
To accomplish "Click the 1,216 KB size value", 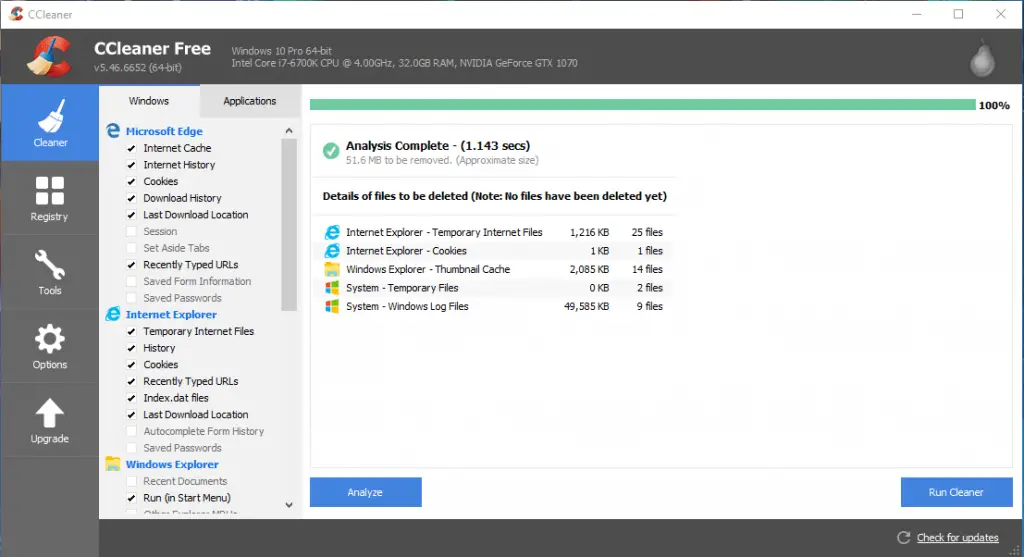I will click(589, 232).
